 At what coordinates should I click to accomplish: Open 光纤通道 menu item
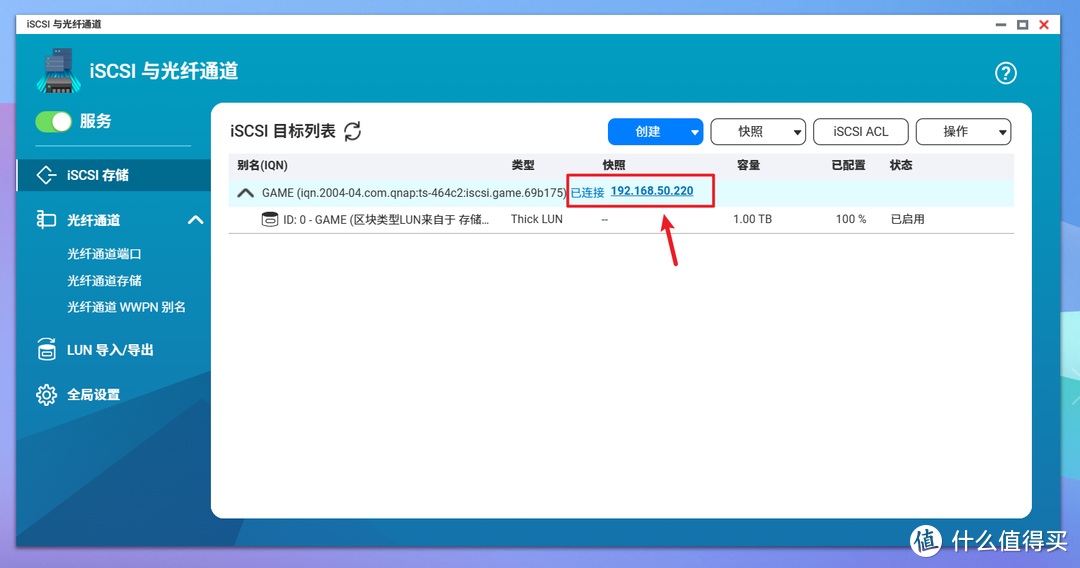[x=94, y=220]
